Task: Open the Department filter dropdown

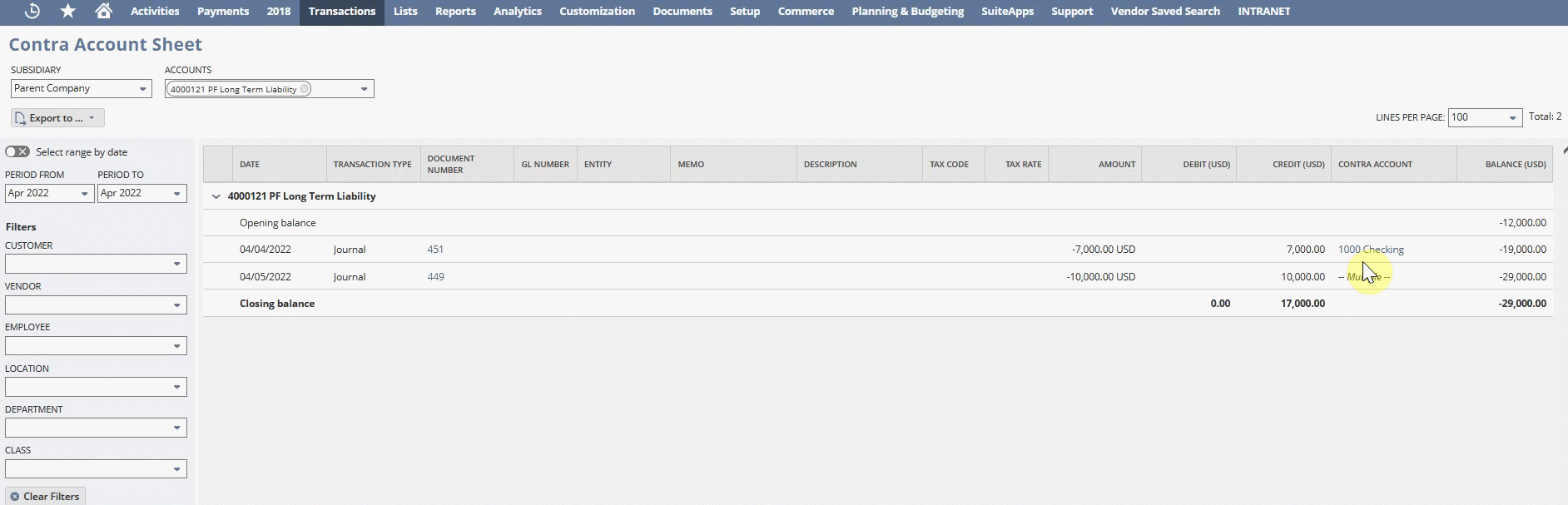Action: point(96,428)
